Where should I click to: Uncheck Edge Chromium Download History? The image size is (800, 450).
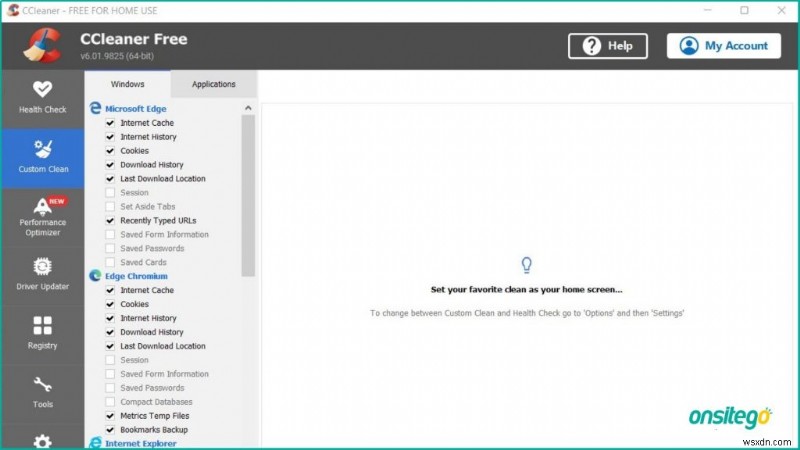(x=110, y=332)
